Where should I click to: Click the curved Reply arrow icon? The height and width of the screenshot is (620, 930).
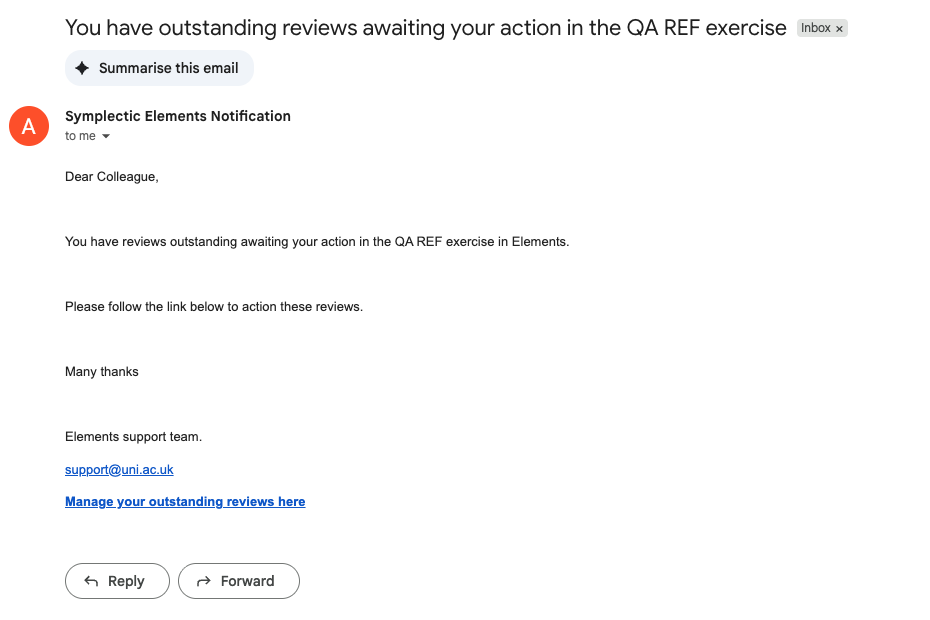[91, 581]
